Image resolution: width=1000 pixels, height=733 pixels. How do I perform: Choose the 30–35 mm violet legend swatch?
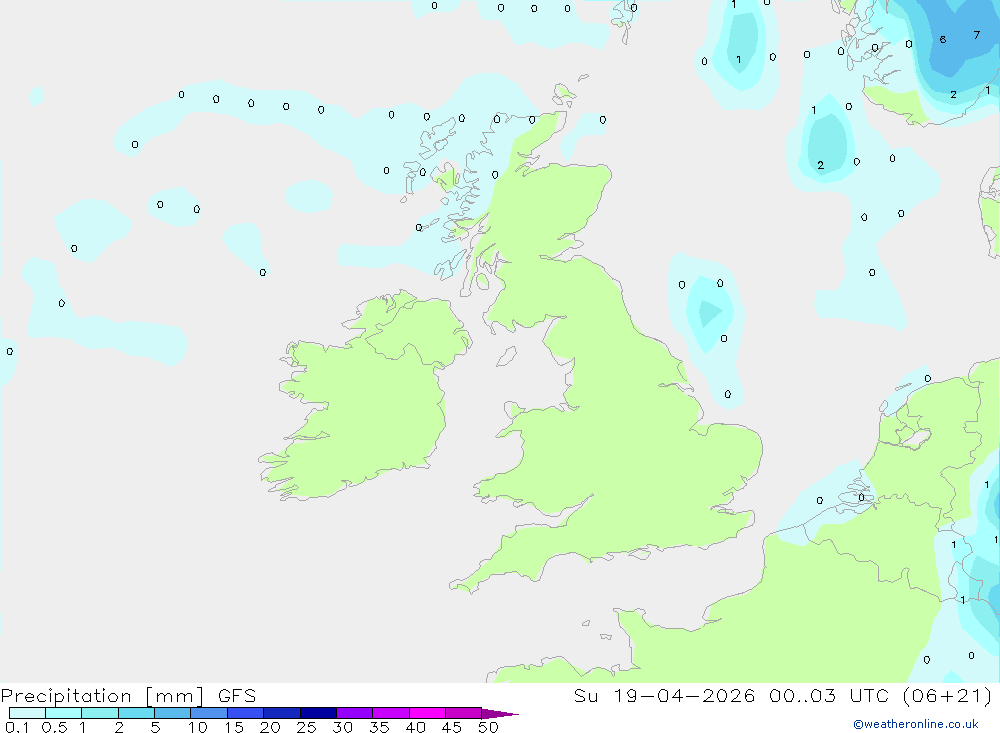coord(355,713)
